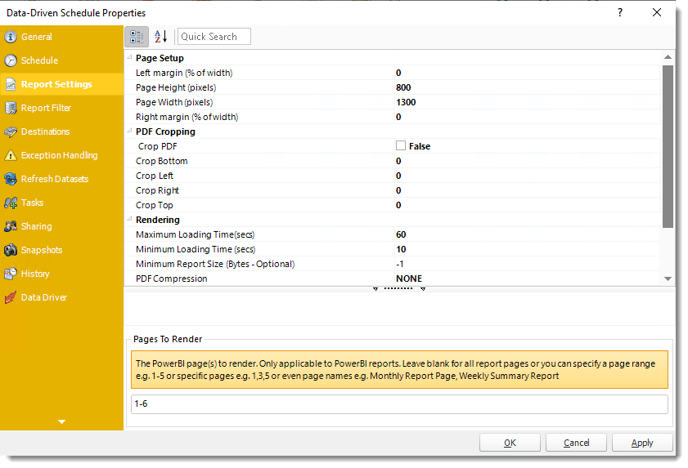
Task: Click the Cancel button
Action: (576, 443)
